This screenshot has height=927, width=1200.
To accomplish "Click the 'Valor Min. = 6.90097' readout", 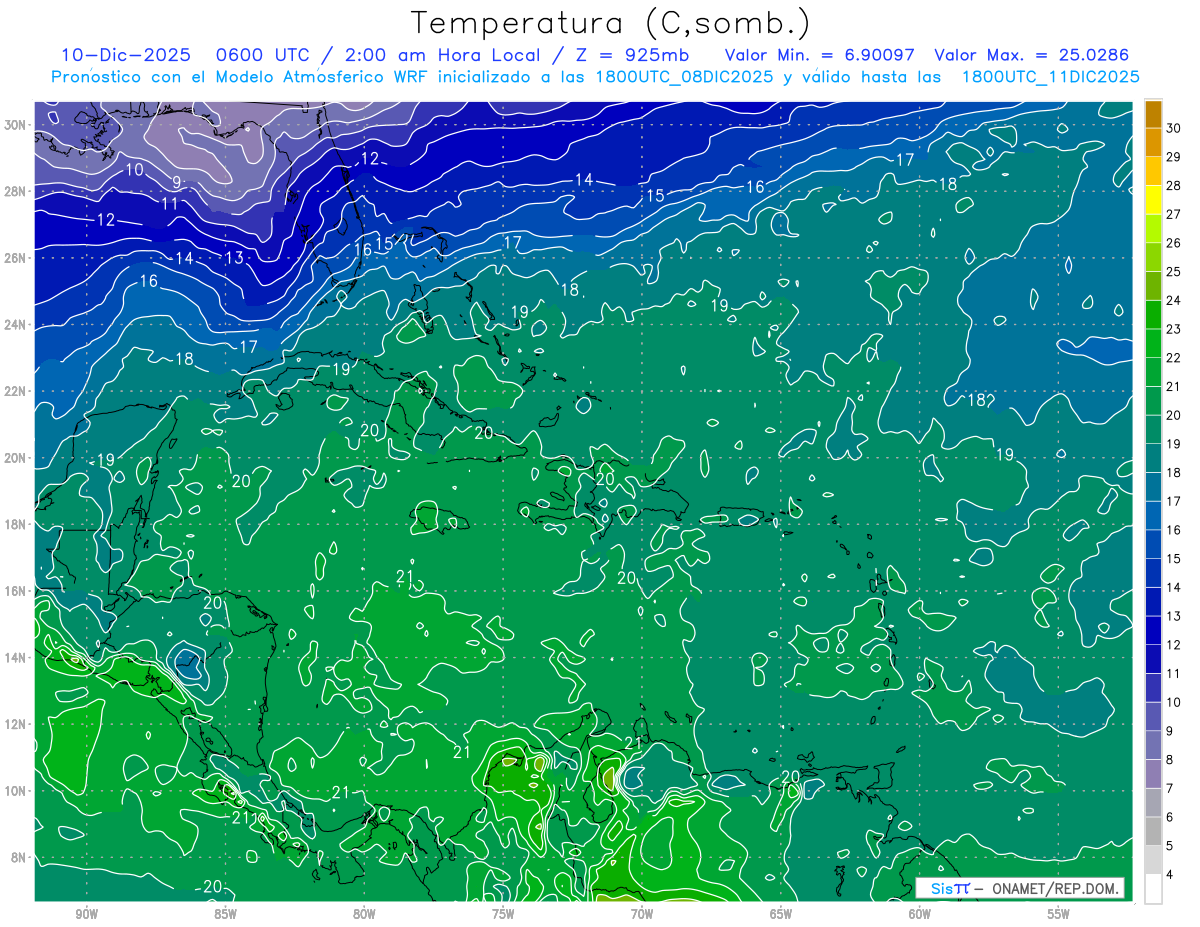I will 820,55.
